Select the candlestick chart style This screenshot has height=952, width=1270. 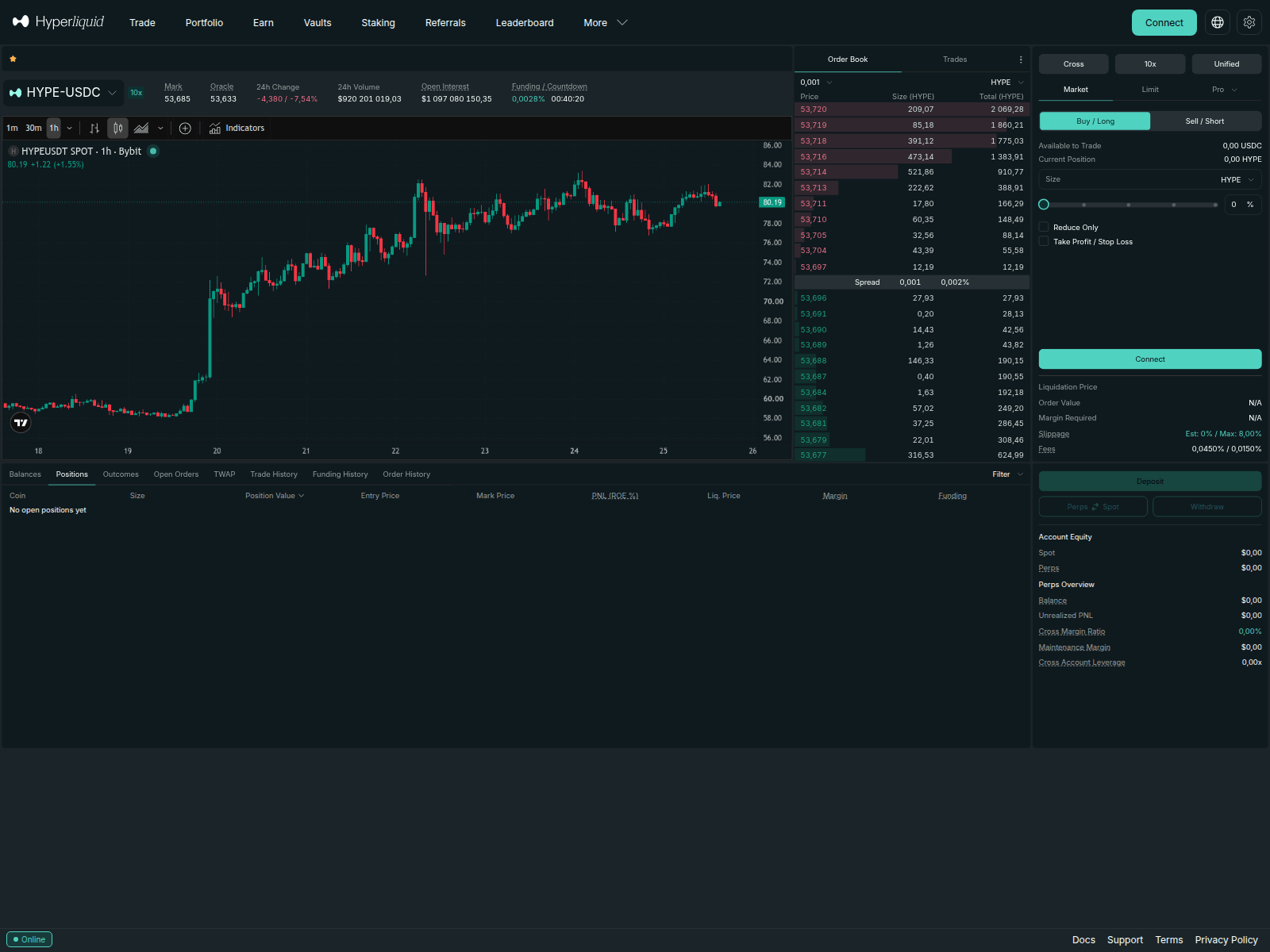coord(117,128)
